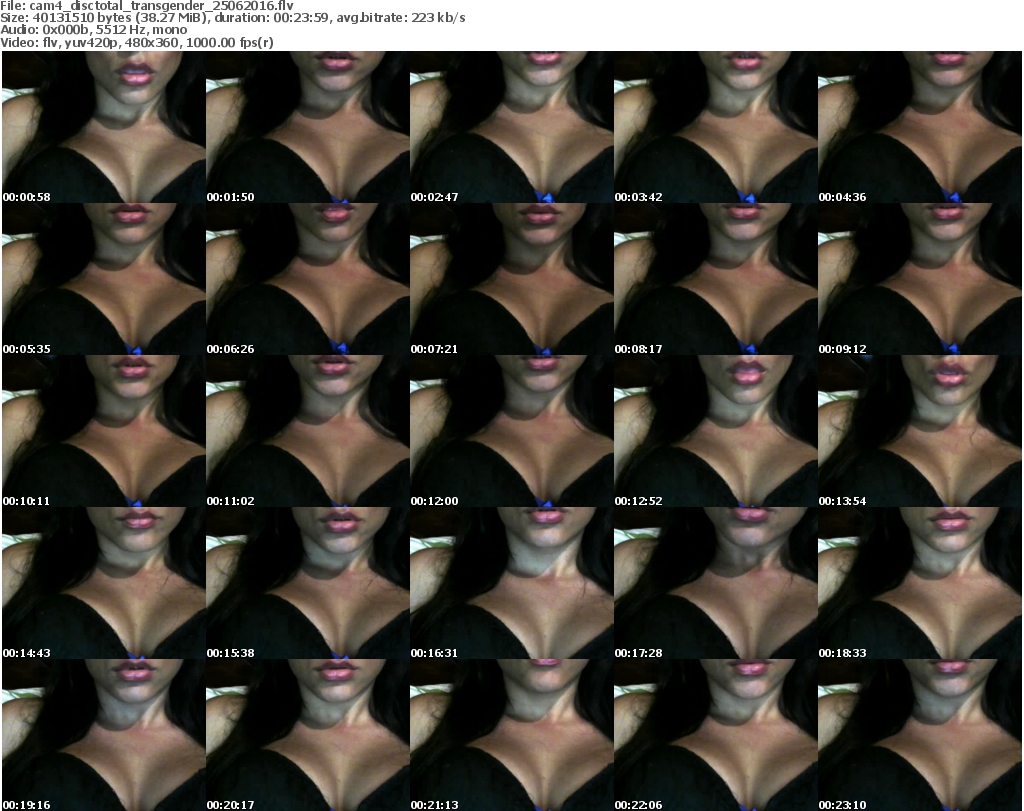The height and width of the screenshot is (811, 1024).
Task: Choose the frame at 00:08:17
Action: tap(716, 279)
